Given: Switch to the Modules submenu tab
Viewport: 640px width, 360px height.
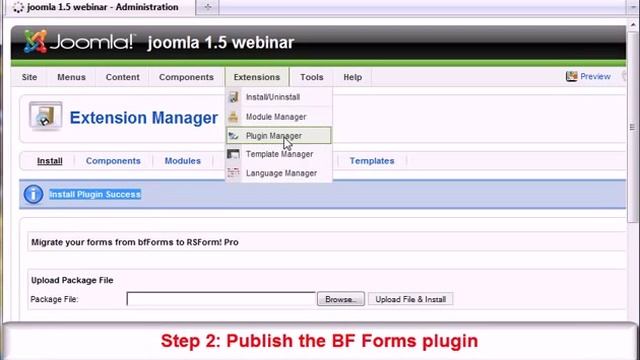Looking at the screenshot, I should [x=182, y=161].
